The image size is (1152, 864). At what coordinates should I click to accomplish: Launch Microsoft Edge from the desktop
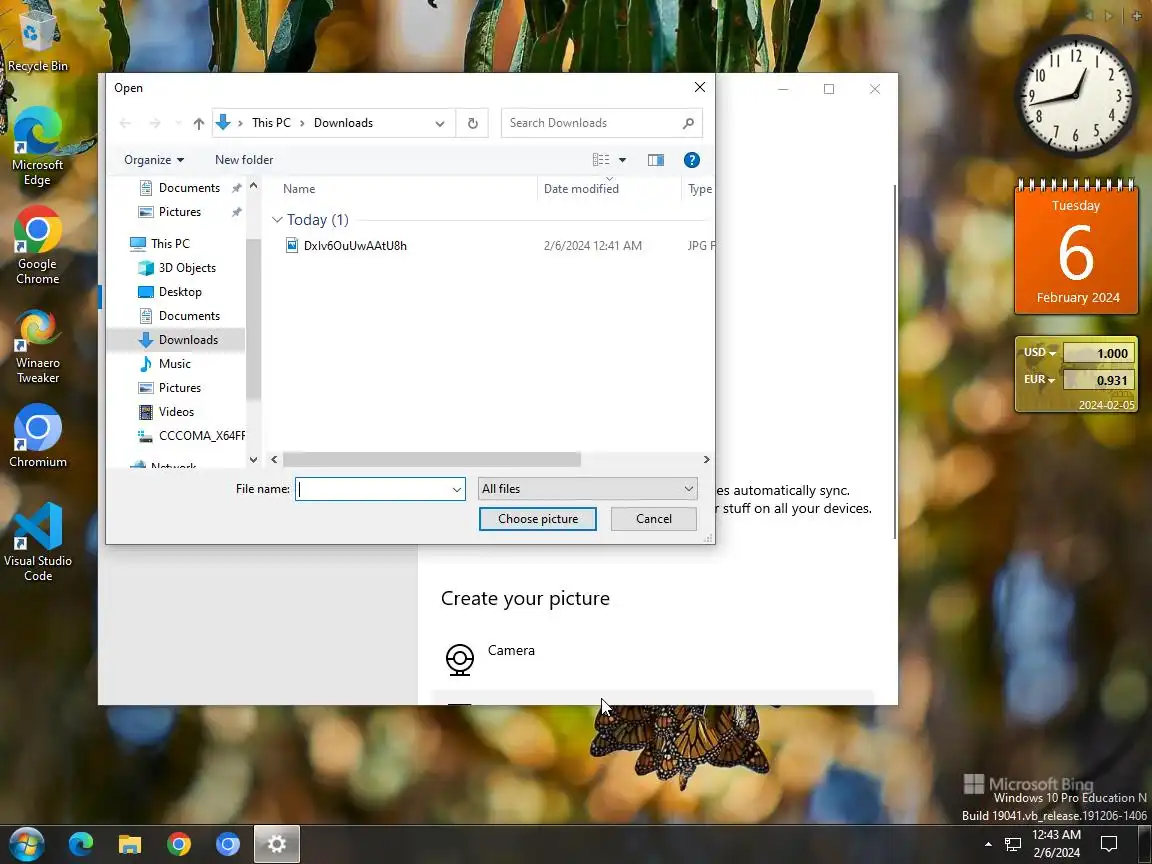tap(37, 147)
